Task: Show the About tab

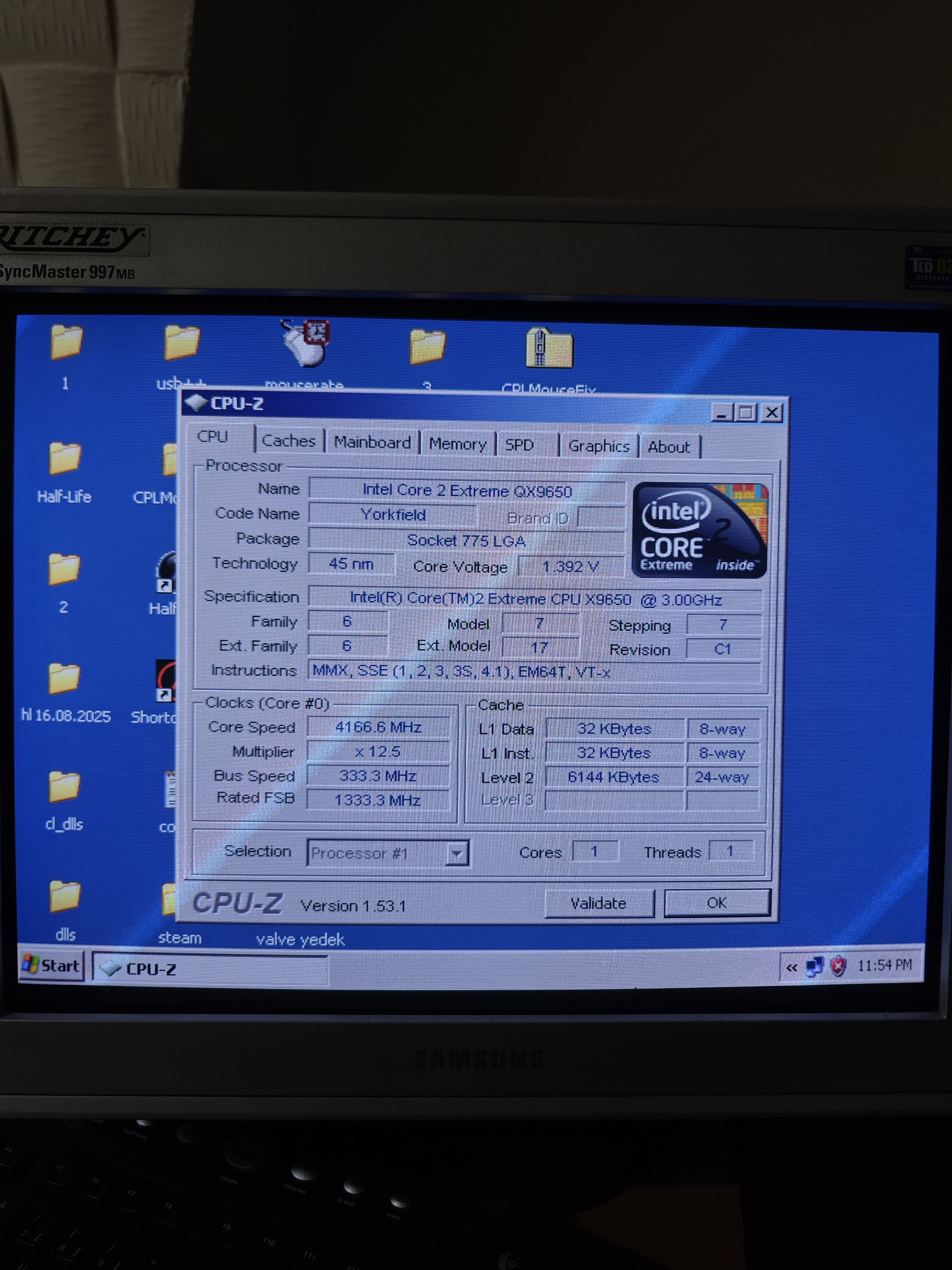Action: 669,447
